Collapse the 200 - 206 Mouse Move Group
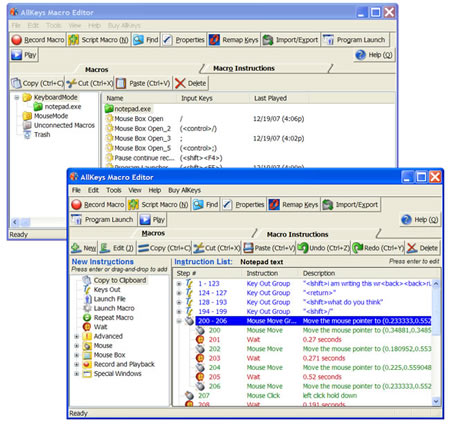Image resolution: width=450 pixels, height=426 pixels. pyautogui.click(x=179, y=321)
